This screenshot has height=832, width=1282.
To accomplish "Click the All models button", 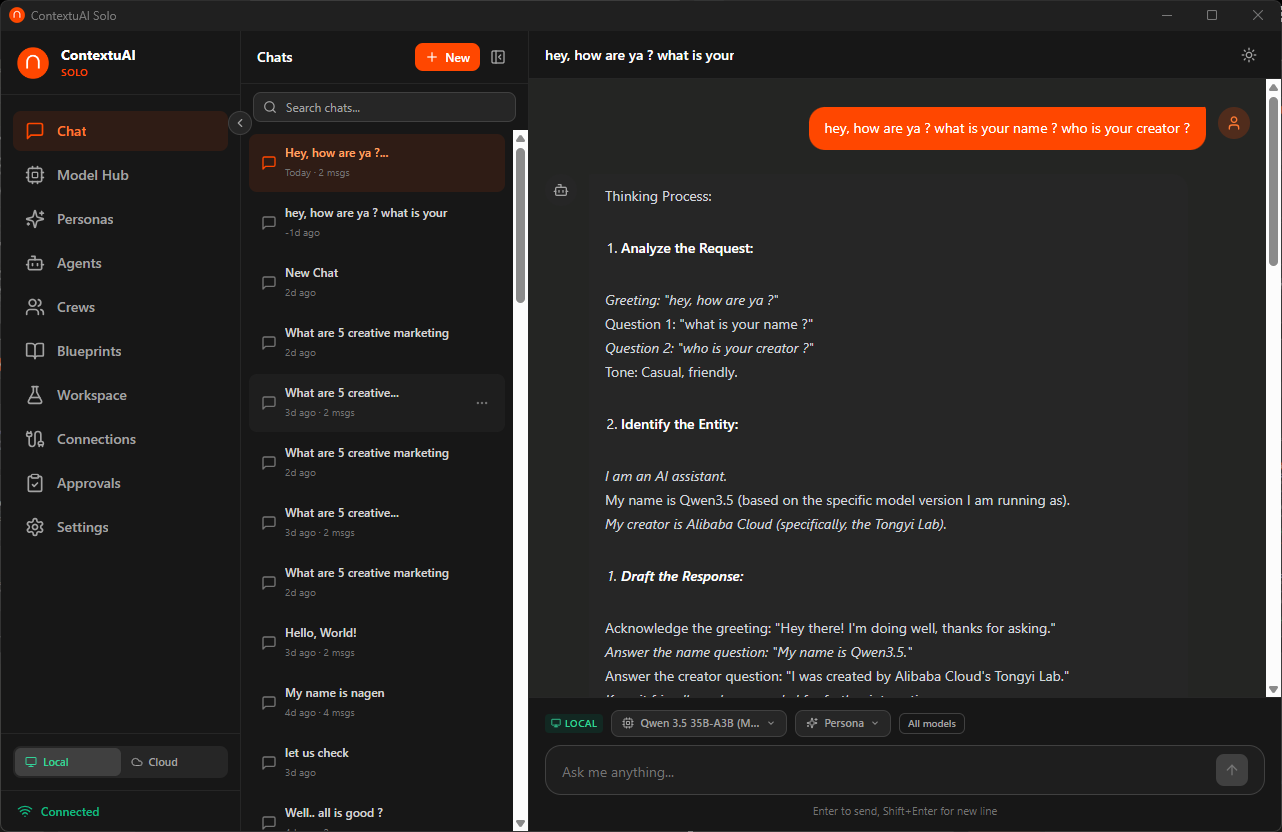I will coord(931,722).
